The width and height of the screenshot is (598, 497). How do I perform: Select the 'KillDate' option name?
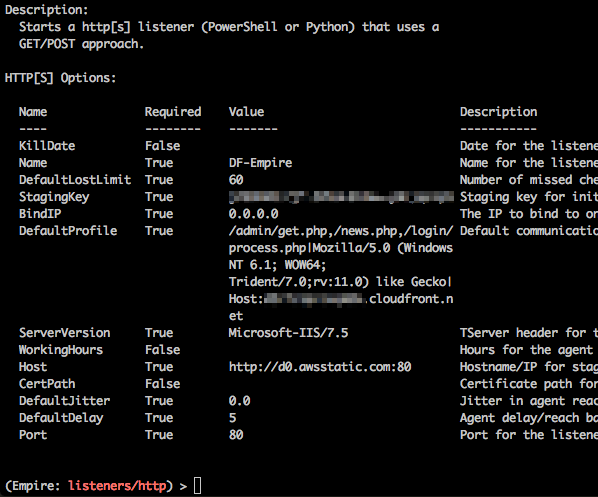coord(47,146)
